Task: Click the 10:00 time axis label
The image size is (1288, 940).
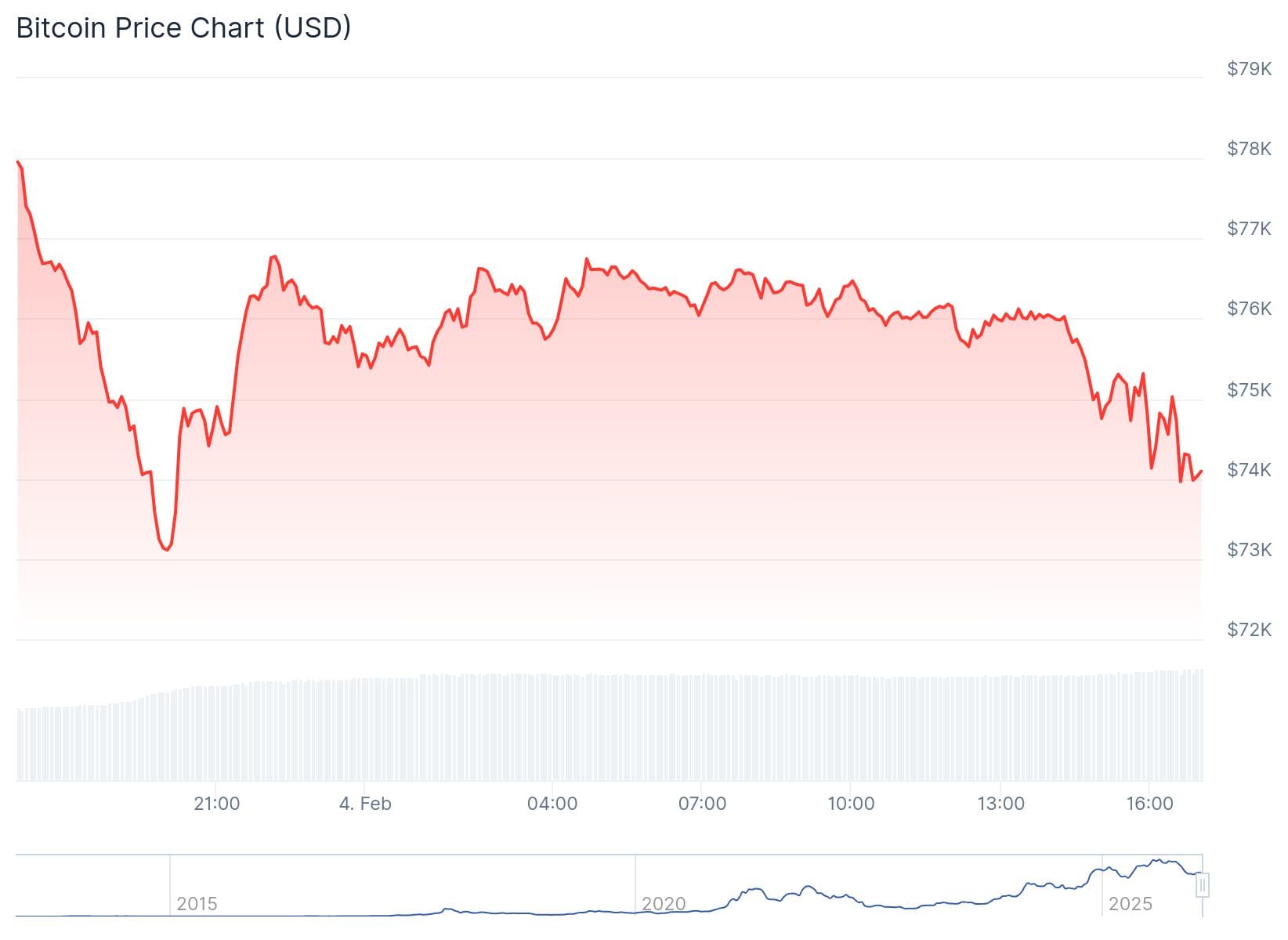Action: click(851, 804)
